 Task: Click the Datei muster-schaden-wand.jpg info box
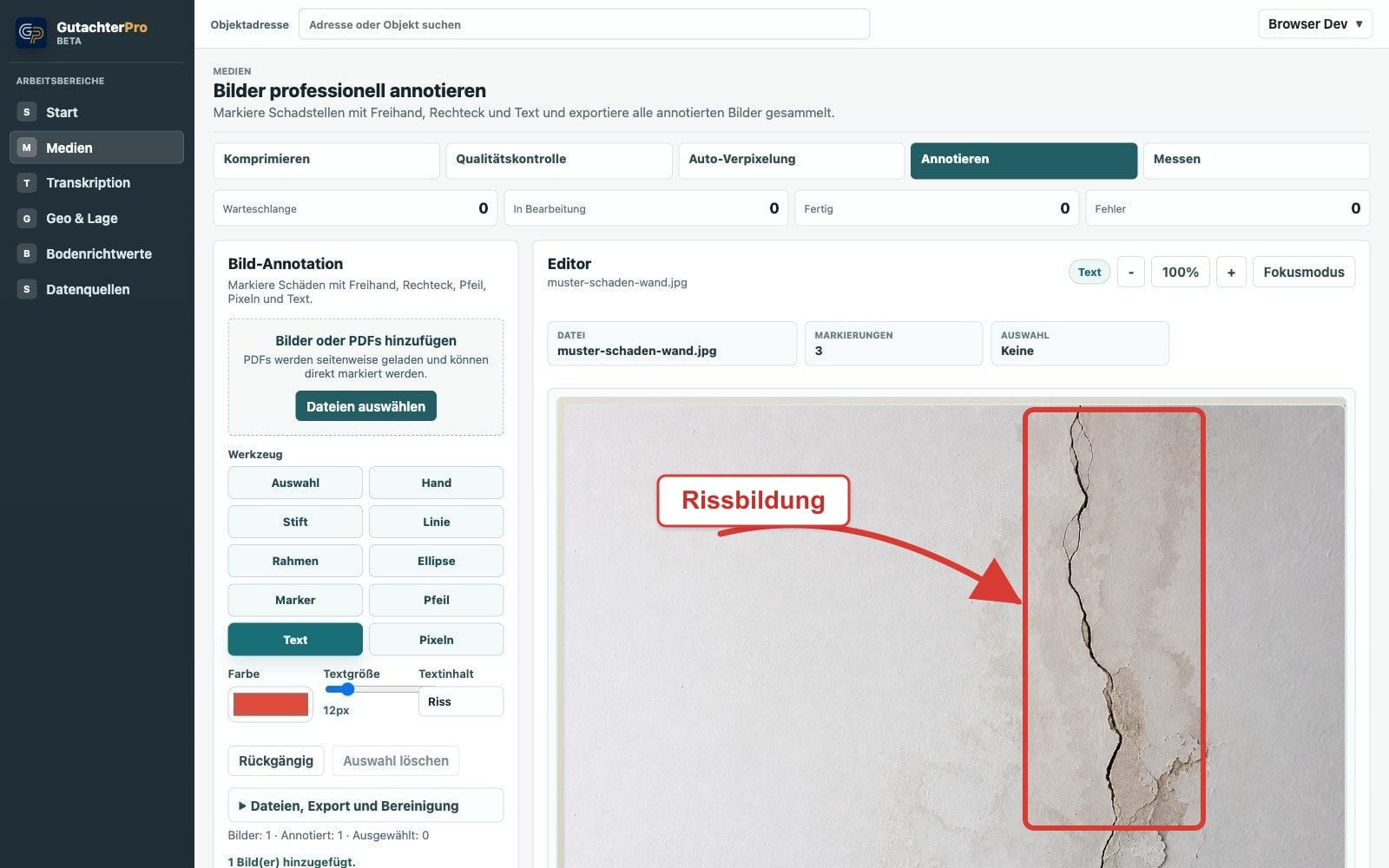pyautogui.click(x=672, y=343)
